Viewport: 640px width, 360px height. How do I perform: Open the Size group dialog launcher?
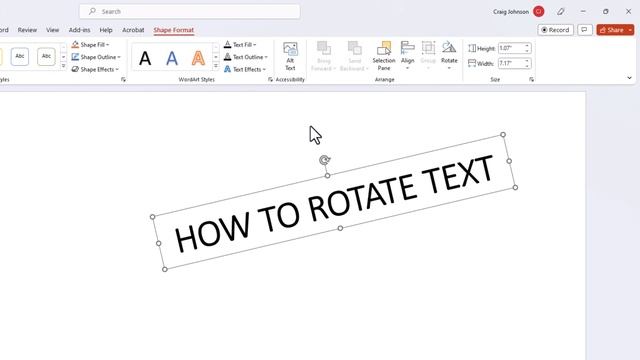[531, 80]
